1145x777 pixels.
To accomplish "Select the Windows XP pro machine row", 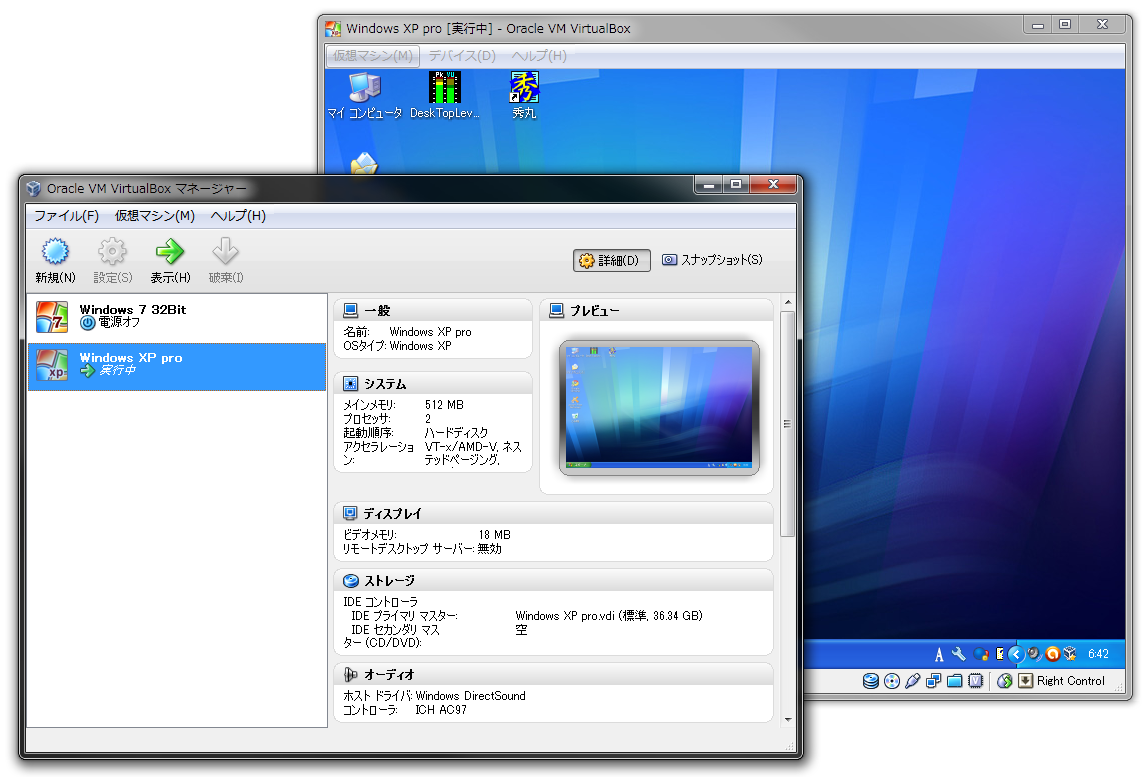I will [177, 367].
